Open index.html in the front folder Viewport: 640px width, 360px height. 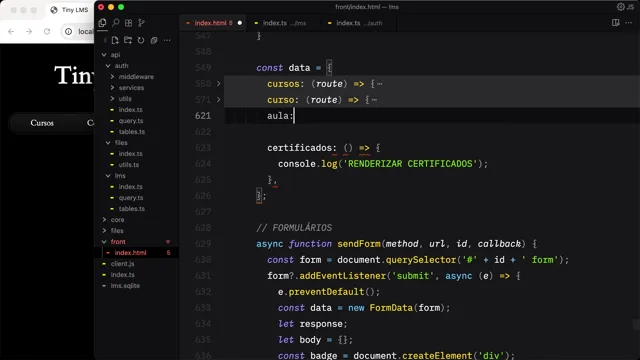(x=131, y=253)
